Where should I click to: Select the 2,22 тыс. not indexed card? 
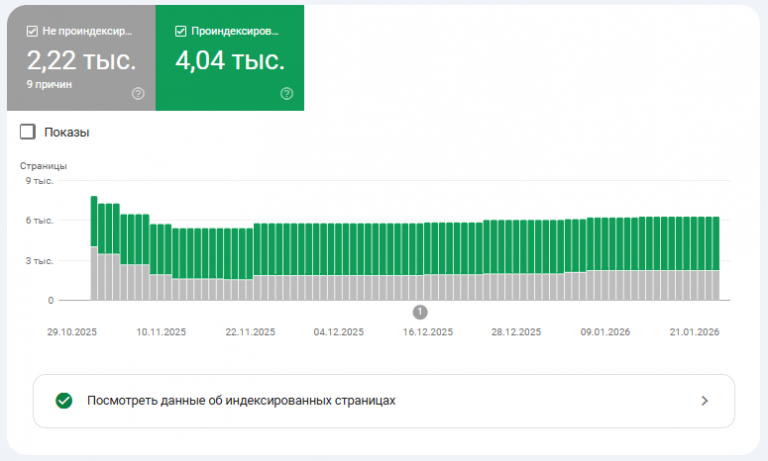[x=81, y=58]
